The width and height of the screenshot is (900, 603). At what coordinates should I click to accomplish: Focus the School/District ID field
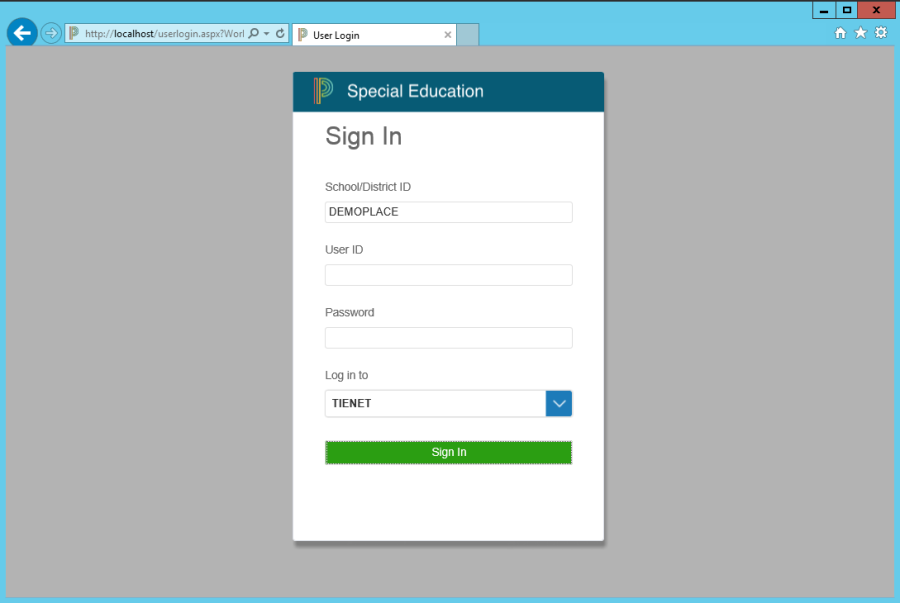click(x=448, y=212)
